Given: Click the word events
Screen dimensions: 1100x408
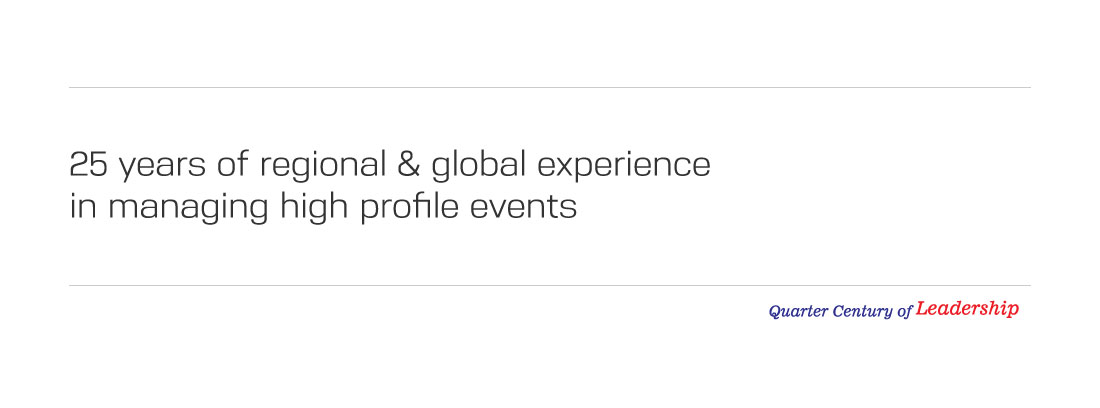Looking at the screenshot, I should coord(523,209).
